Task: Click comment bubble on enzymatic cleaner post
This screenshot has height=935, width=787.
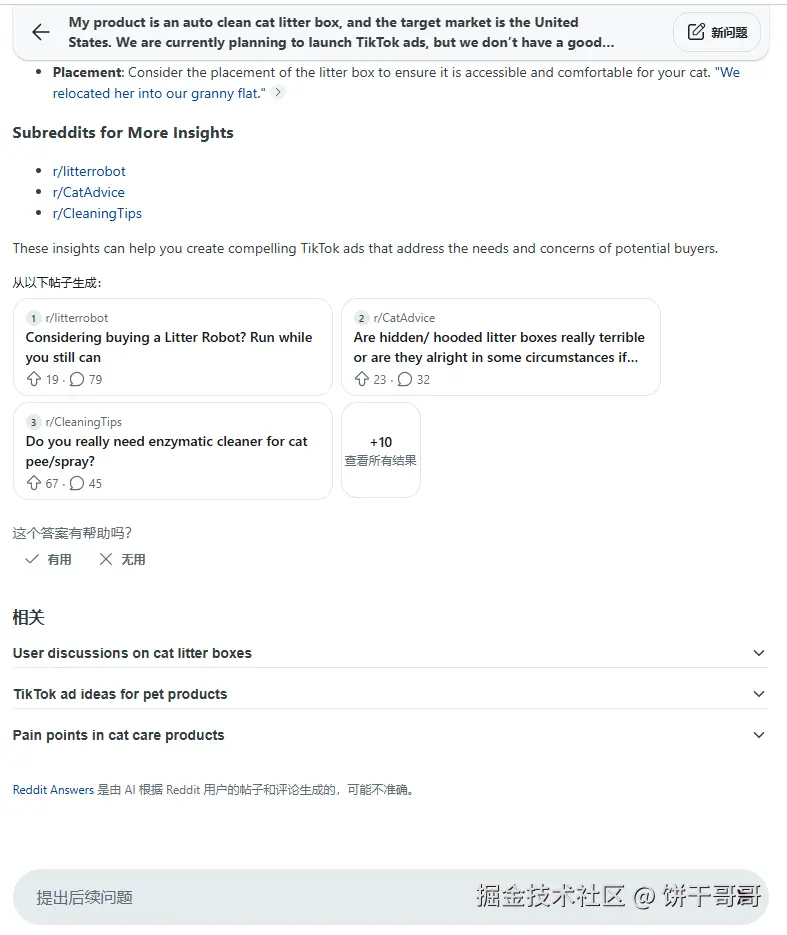Action: tap(77, 484)
